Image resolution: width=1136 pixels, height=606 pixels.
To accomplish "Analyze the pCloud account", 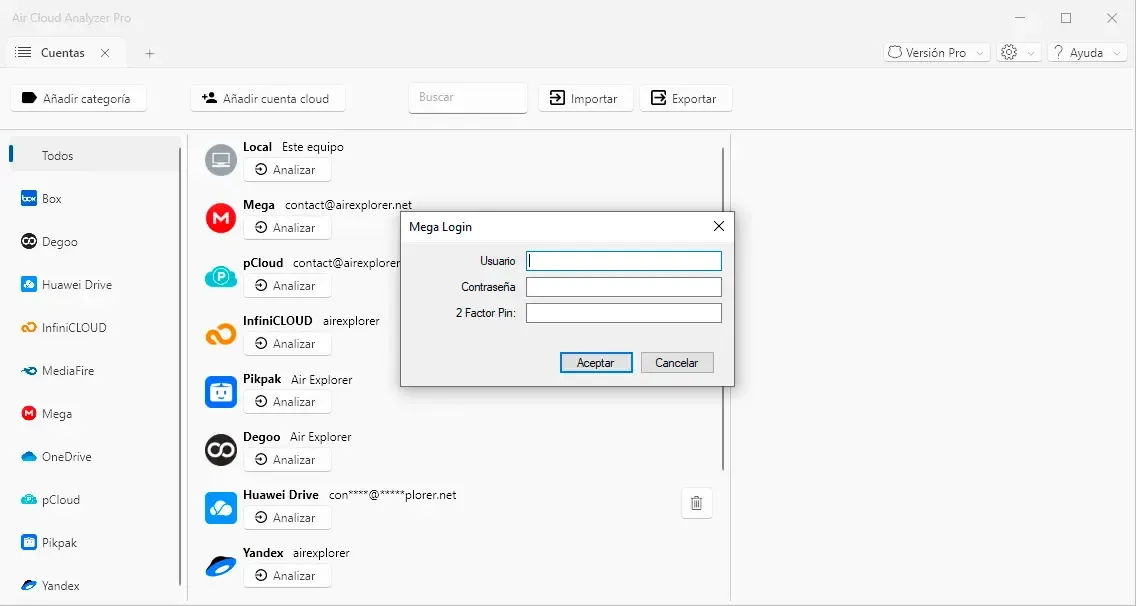I will (x=287, y=286).
